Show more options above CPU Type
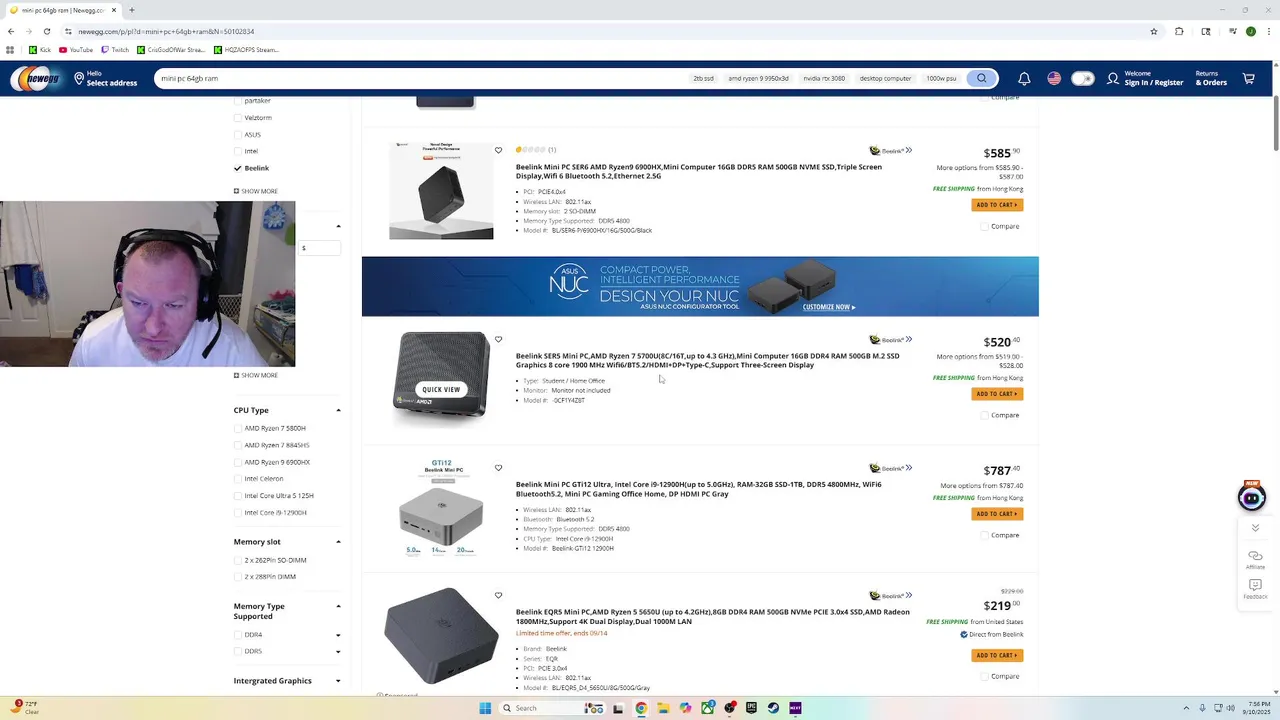The height and width of the screenshot is (720, 1280). coord(256,375)
